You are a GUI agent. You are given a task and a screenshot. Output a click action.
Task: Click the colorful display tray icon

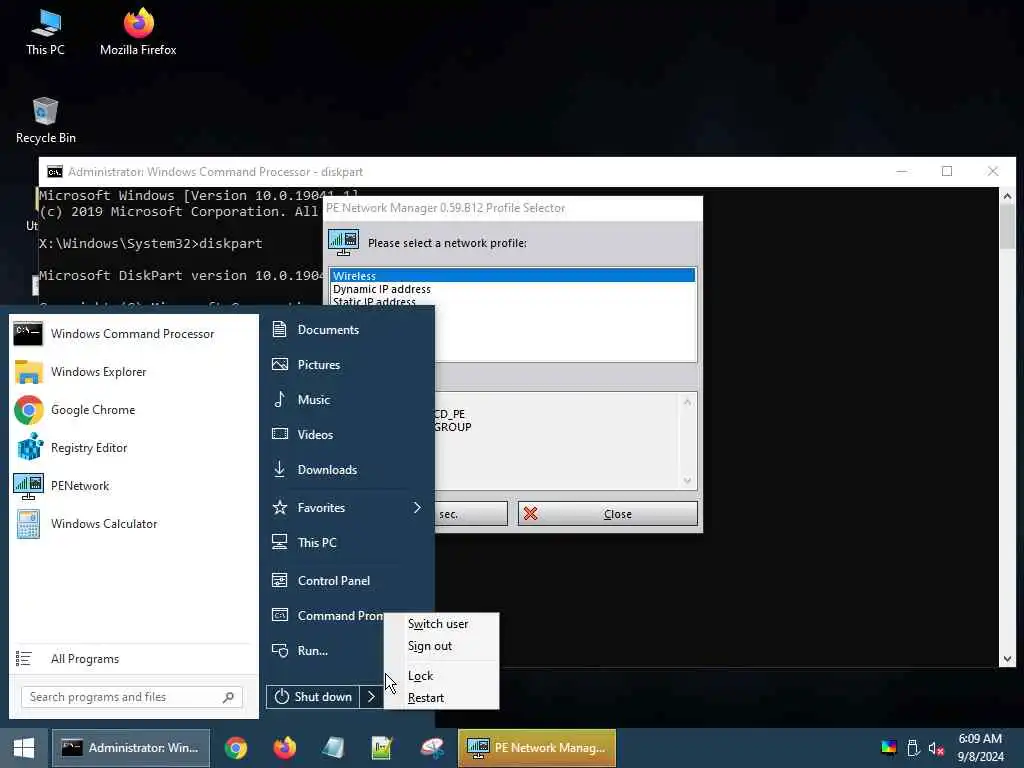(889, 748)
